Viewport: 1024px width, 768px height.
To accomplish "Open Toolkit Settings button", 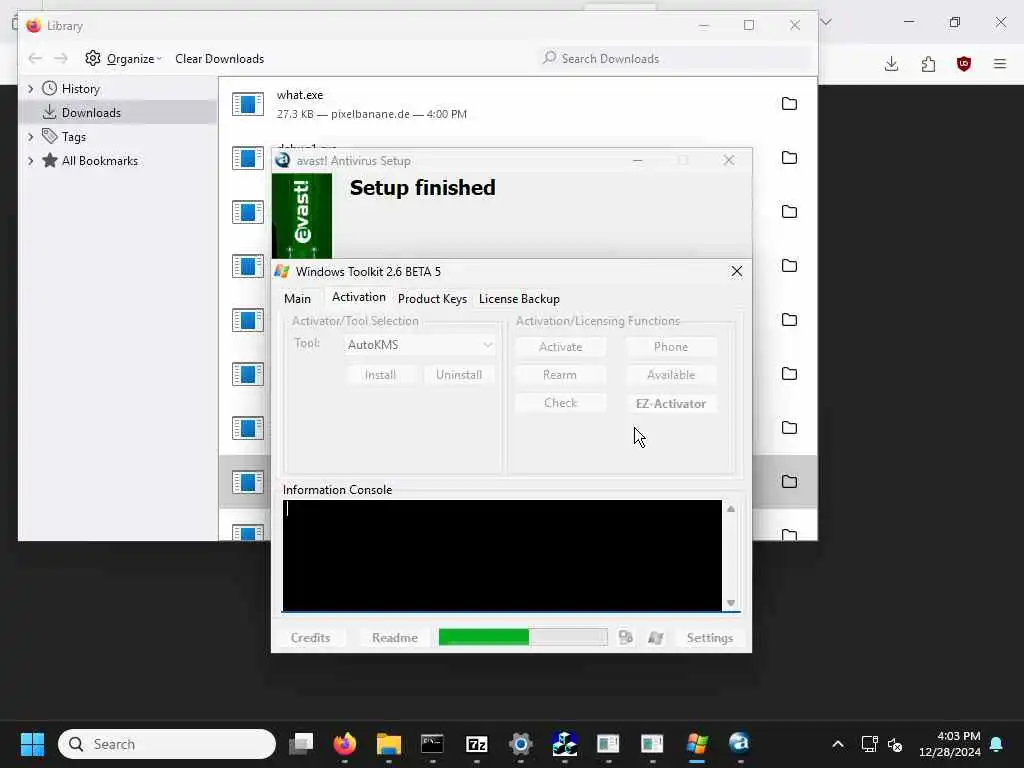I will pos(709,637).
